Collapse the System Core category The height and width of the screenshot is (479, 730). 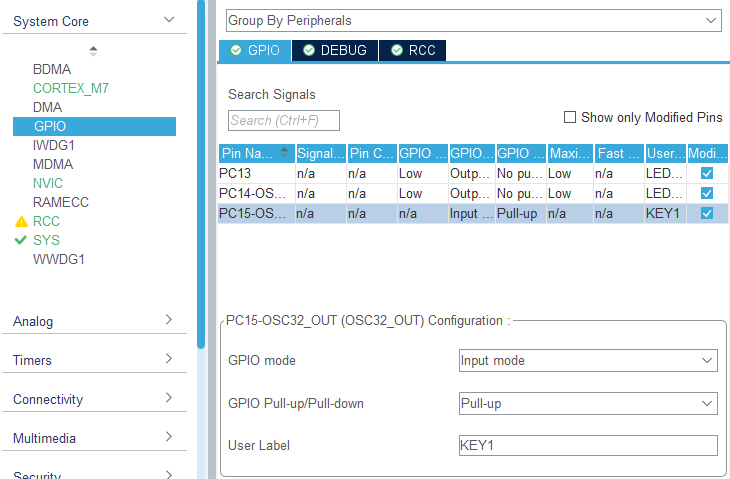pyautogui.click(x=94, y=21)
